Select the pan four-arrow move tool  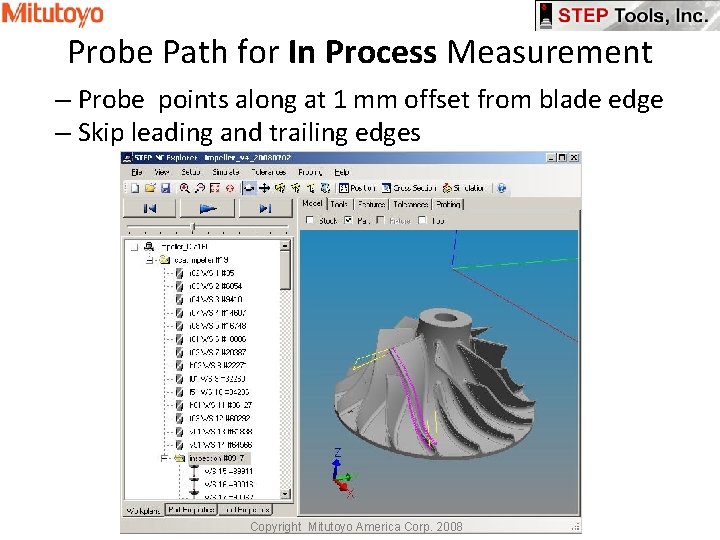point(264,188)
